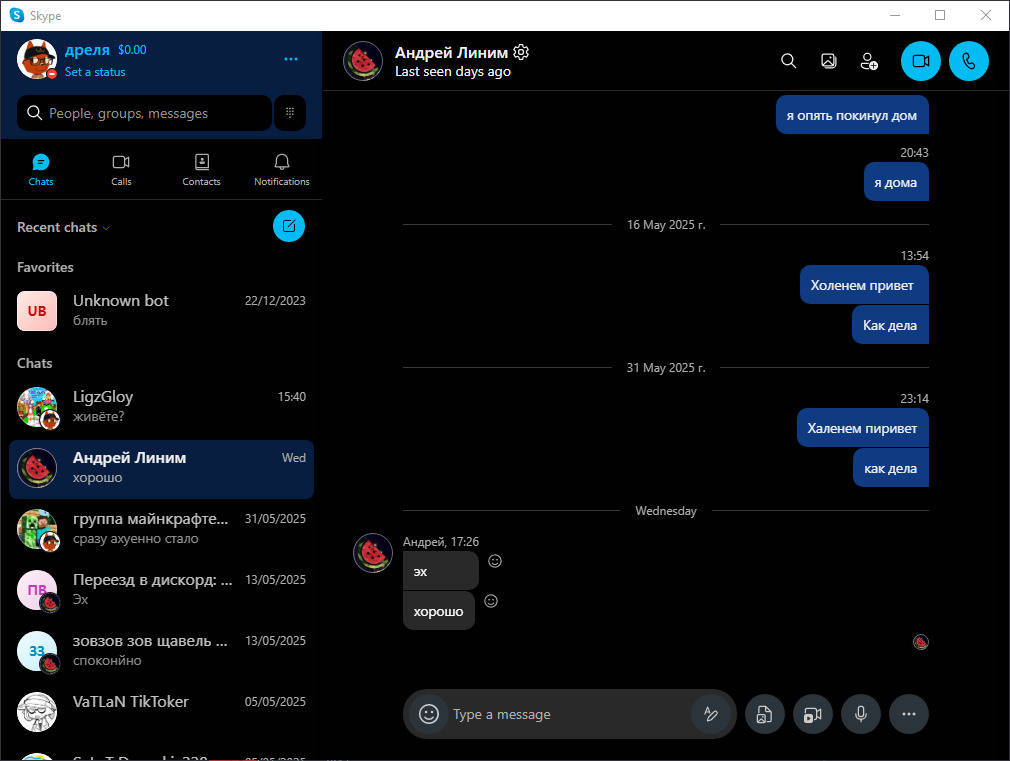Switch to the Contacts tab
Screen dimensions: 1010x761
coord(202,171)
